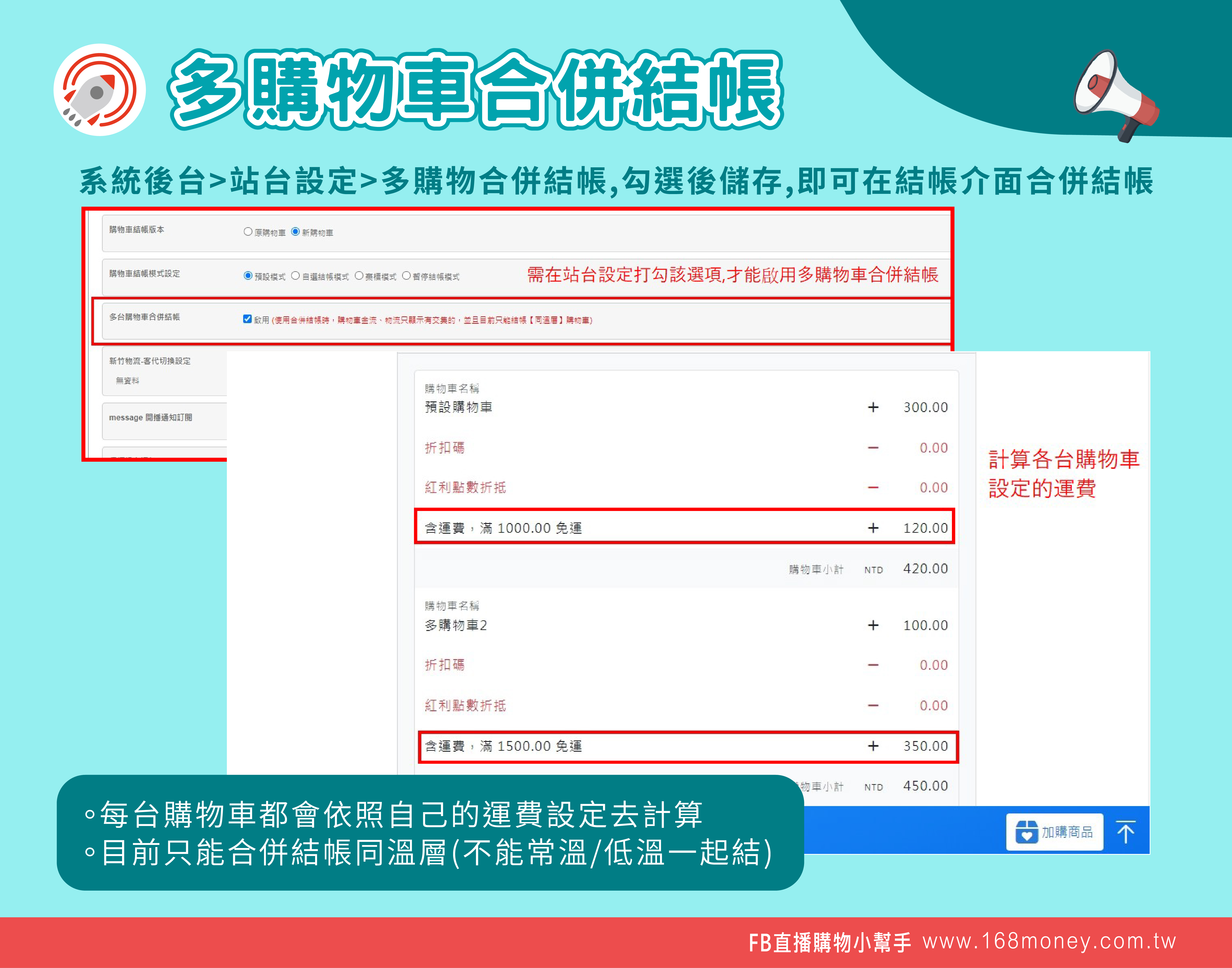Choose 自選結帳模式 checkout mode
Screen dimensions: 1232x968
coord(295,276)
